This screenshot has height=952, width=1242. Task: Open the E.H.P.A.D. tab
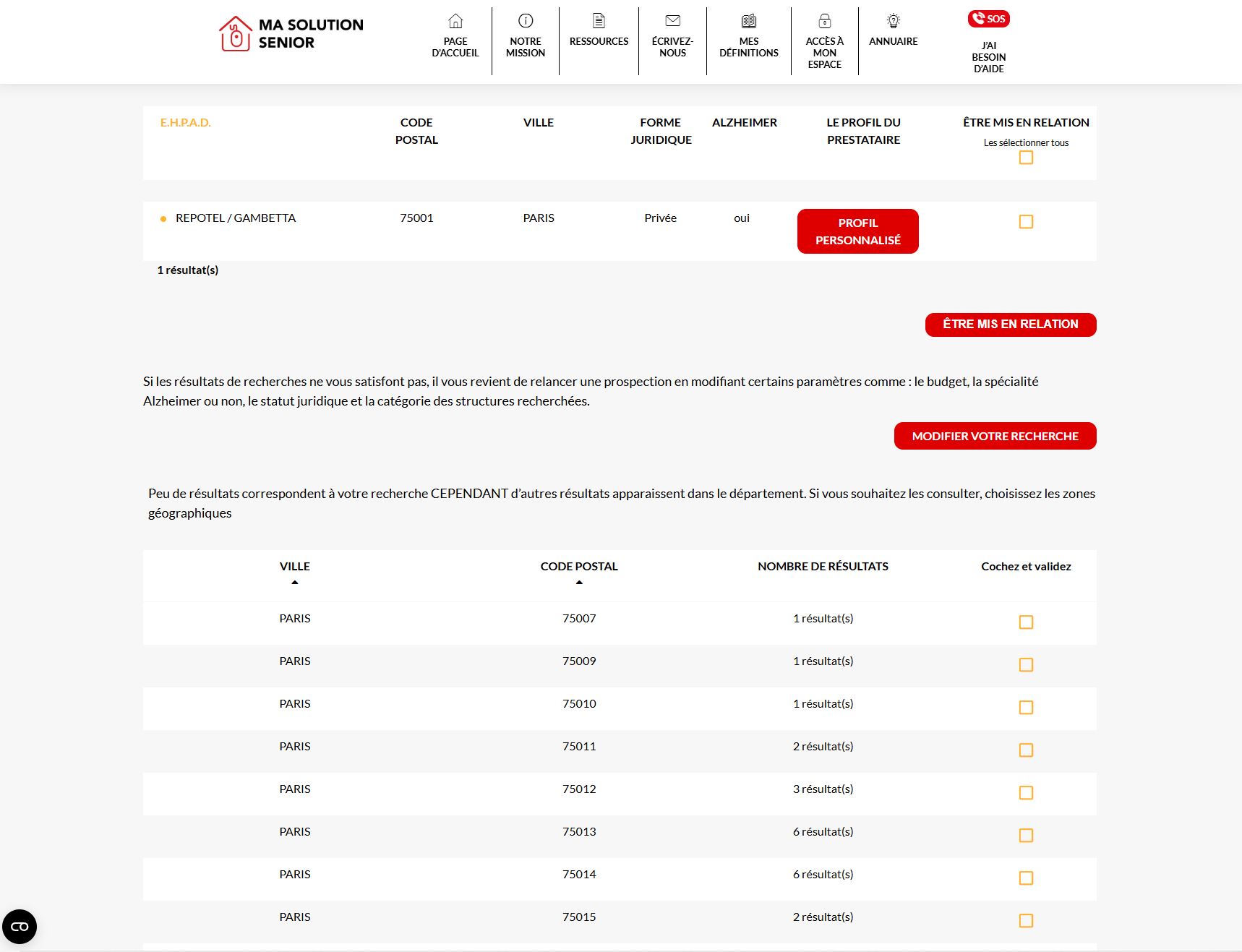pos(185,122)
